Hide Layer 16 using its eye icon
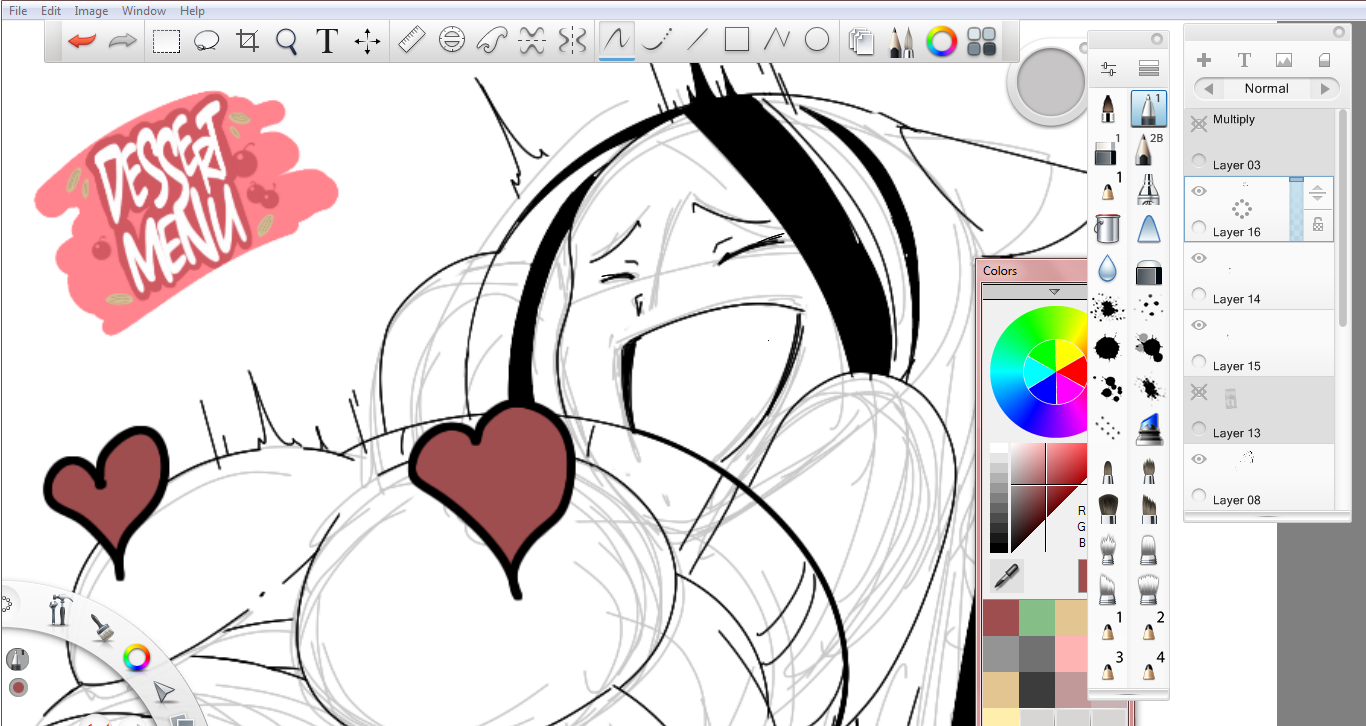 coord(1199,191)
